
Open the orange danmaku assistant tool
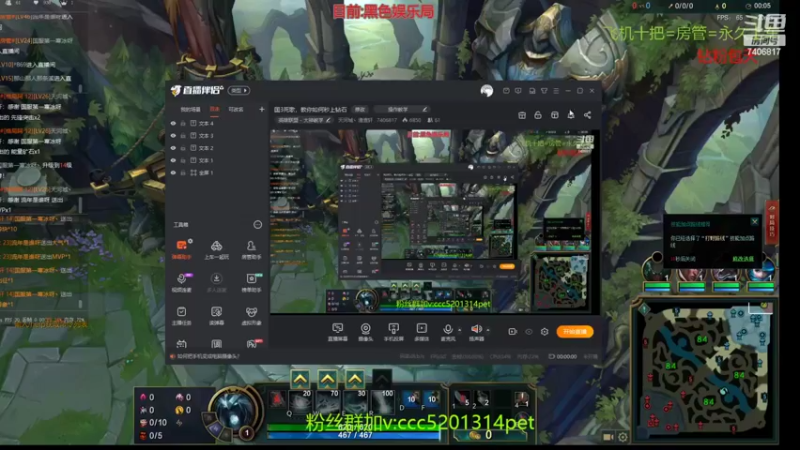click(x=181, y=249)
